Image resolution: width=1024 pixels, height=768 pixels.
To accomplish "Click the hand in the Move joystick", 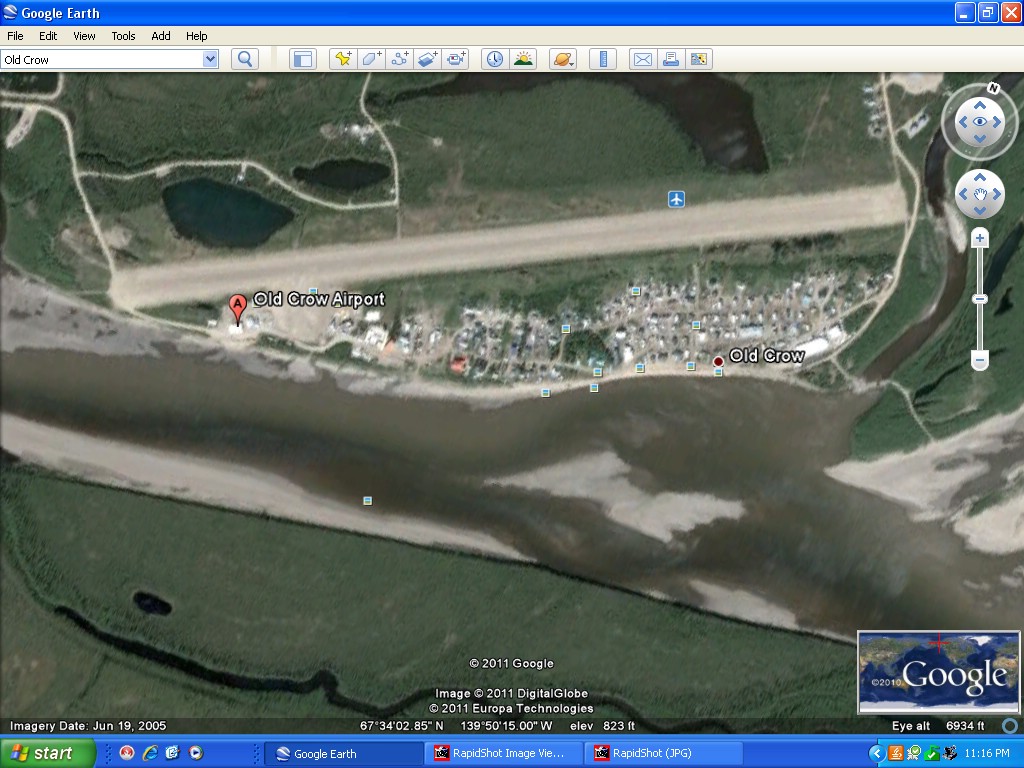I will [980, 194].
